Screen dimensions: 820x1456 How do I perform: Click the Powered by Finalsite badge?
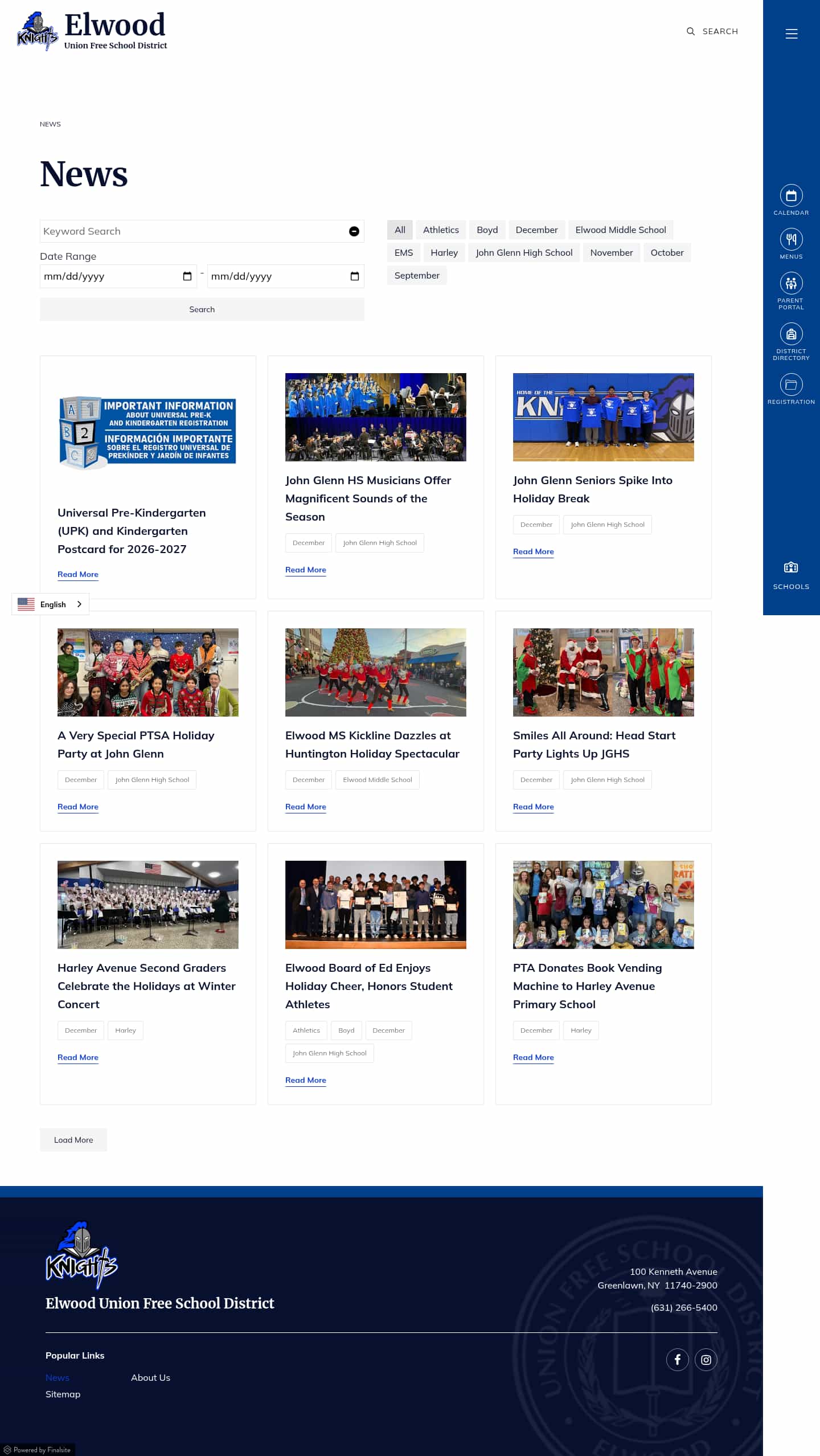click(38, 1450)
